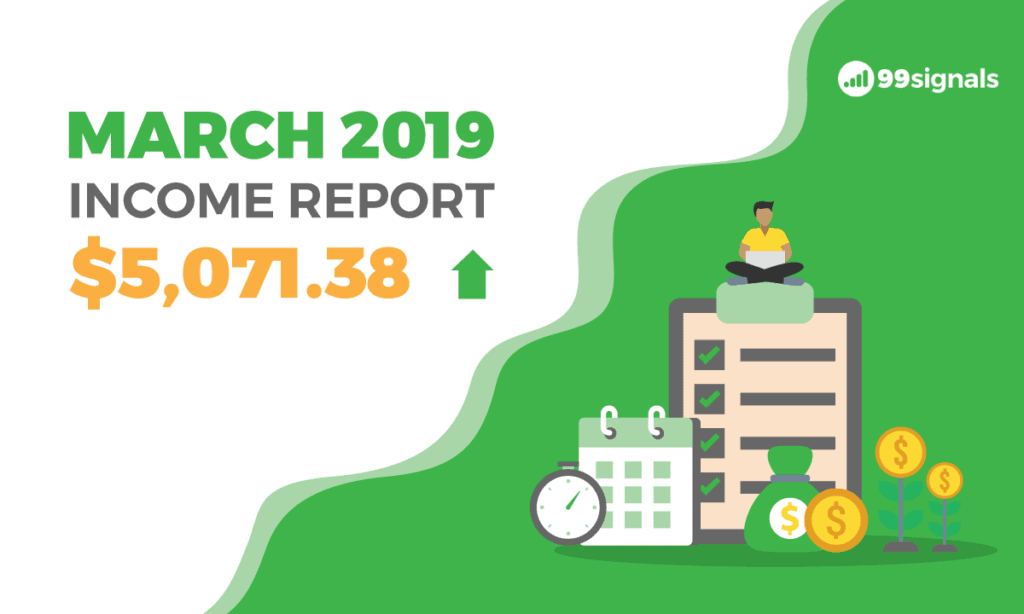
Task: Click the green money bag icon
Action: click(784, 498)
